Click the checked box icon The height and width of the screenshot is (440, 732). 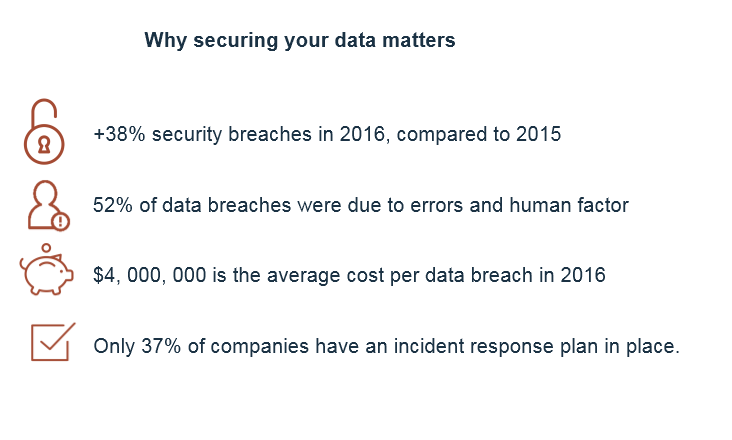tap(53, 342)
